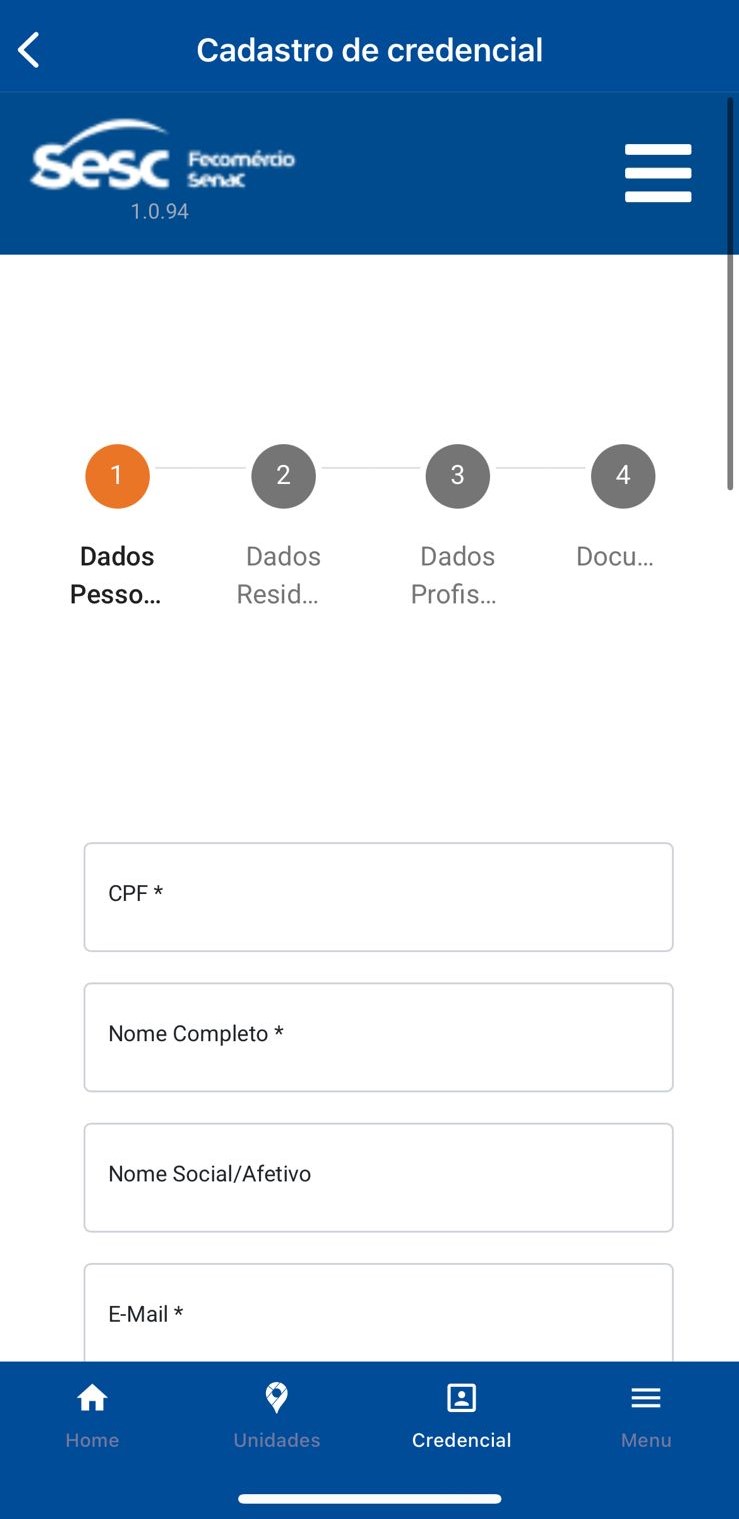Jump to step 4 circle
This screenshot has height=1519, width=739.
(x=623, y=476)
